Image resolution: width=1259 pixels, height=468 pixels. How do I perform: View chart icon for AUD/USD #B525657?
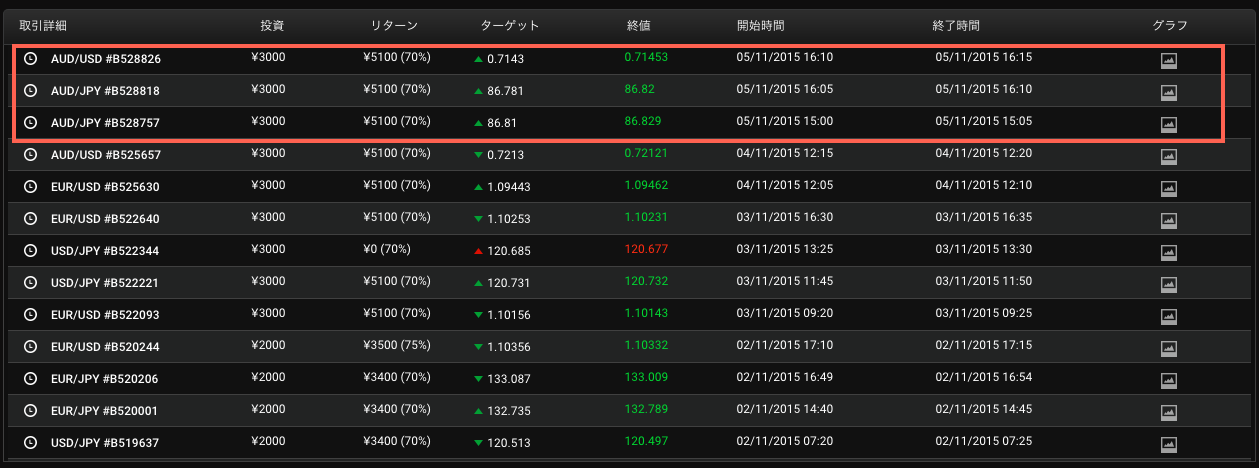1168,156
